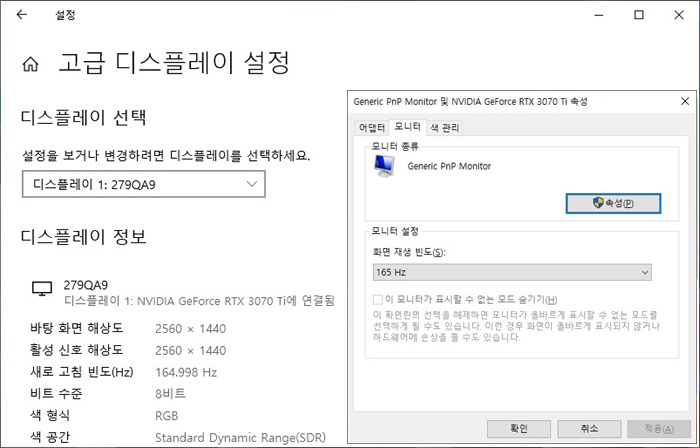This screenshot has height=448, width=700.
Task: Minimize the 설정 window
Action: (594, 16)
